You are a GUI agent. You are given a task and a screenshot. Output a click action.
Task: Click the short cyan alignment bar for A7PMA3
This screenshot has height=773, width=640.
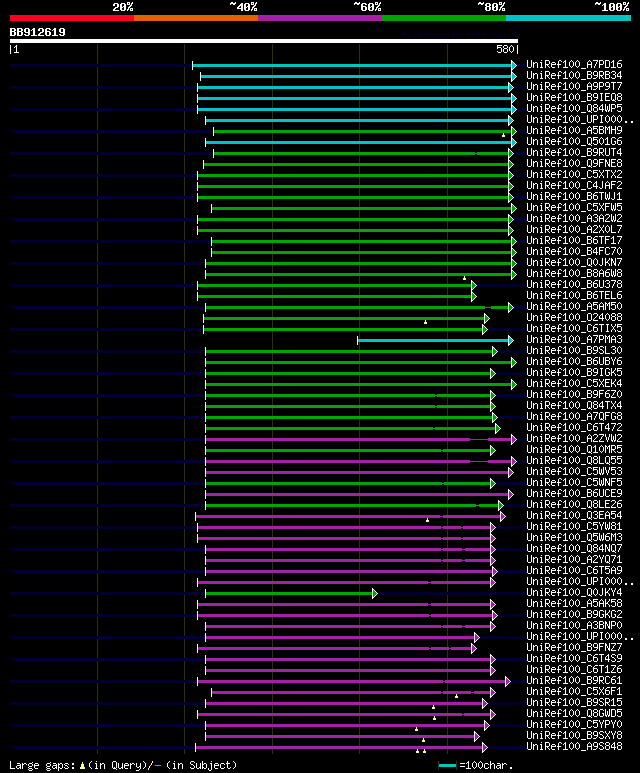coord(435,340)
